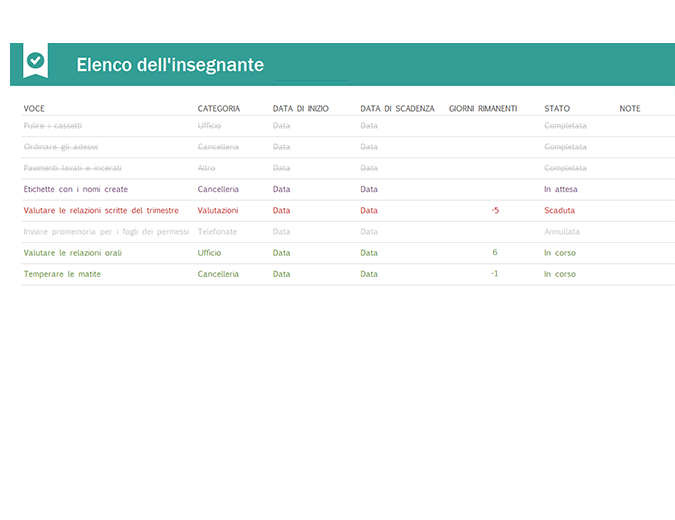
Task: Click the remaining days value -1
Action: pos(495,273)
